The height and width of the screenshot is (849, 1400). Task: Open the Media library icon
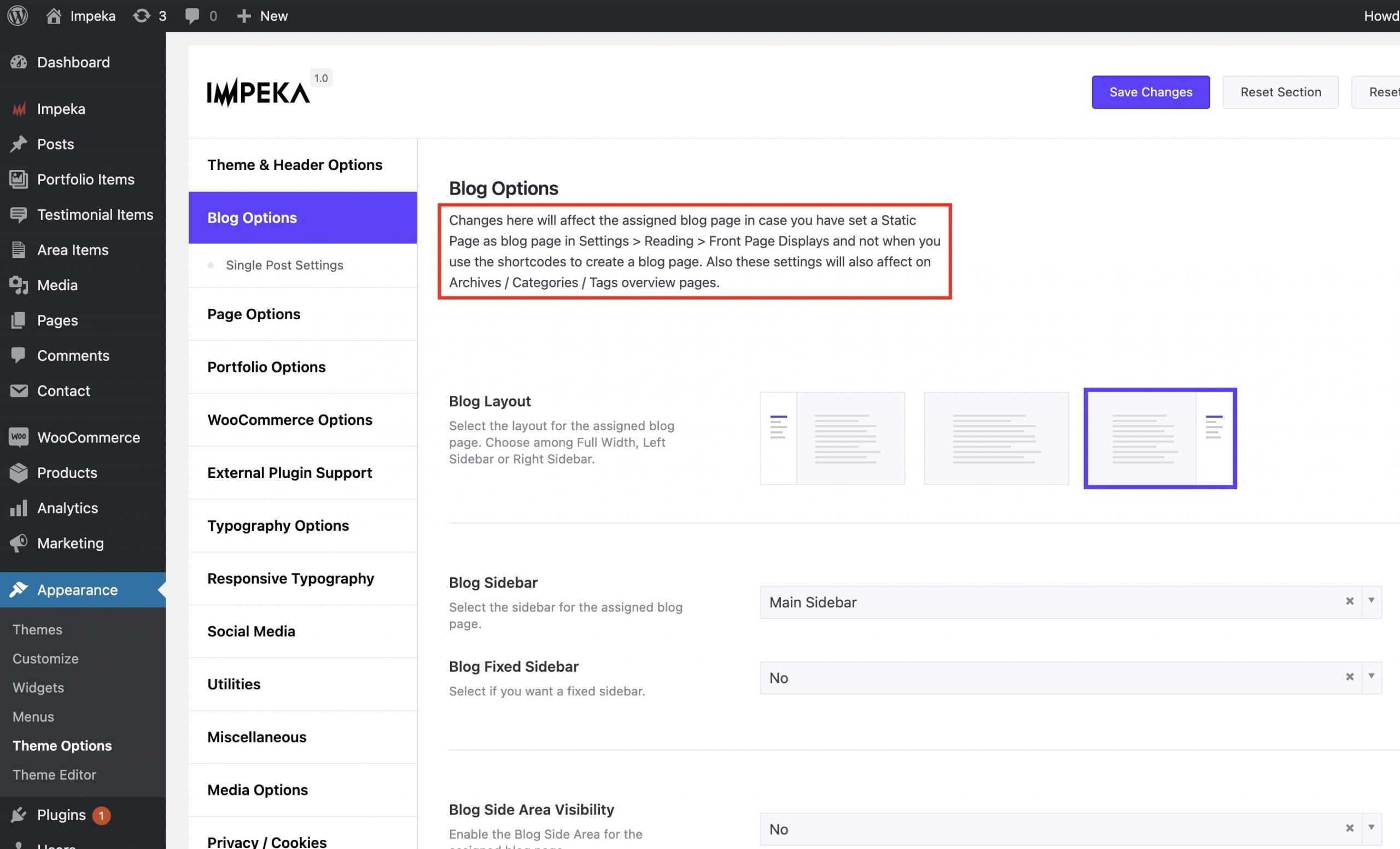pyautogui.click(x=18, y=285)
